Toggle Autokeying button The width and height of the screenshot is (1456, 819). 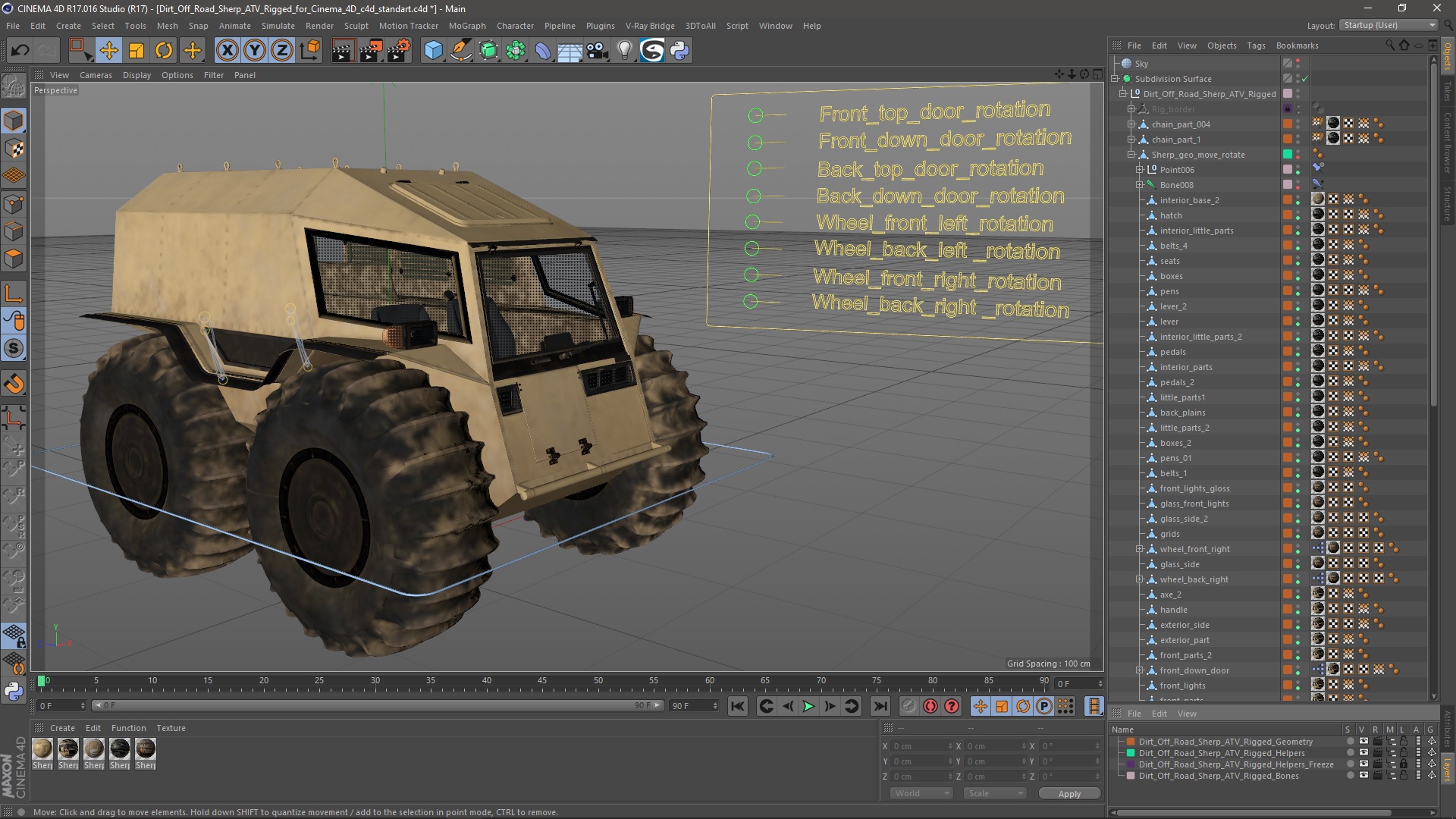tap(930, 706)
